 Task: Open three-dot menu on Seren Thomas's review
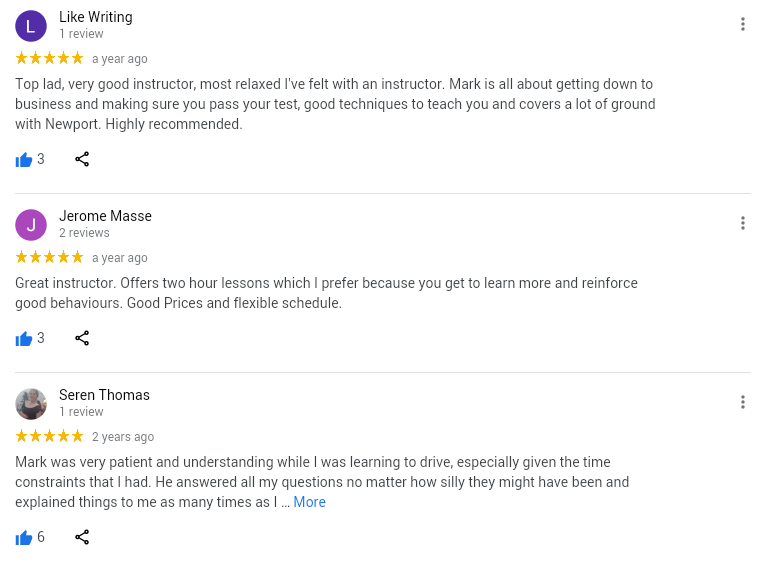tap(742, 402)
